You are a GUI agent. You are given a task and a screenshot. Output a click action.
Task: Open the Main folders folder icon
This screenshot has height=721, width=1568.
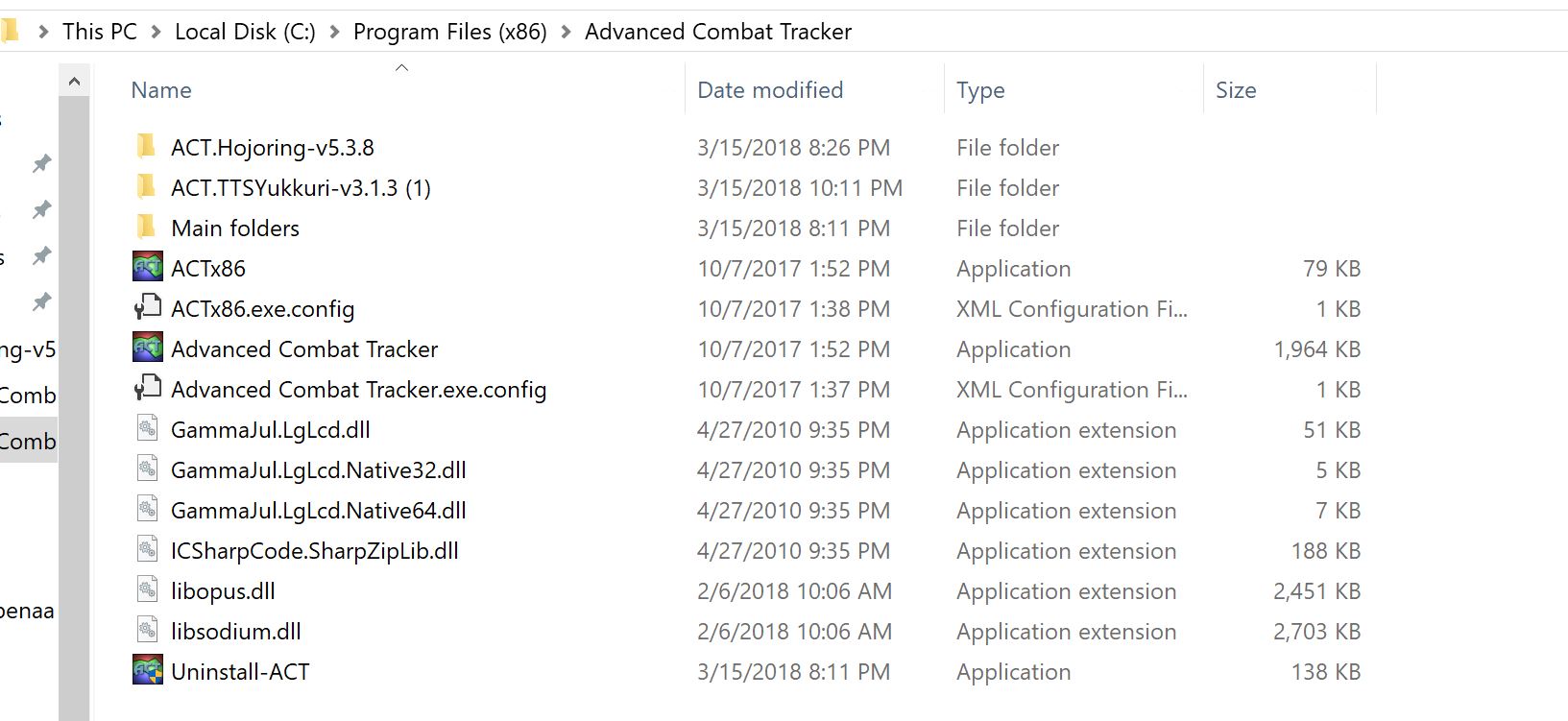click(x=146, y=226)
